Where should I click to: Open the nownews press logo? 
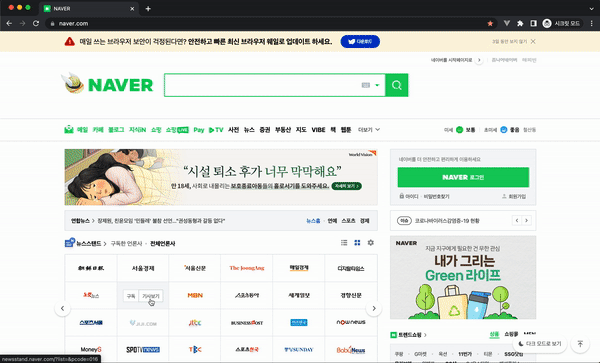[351, 322]
